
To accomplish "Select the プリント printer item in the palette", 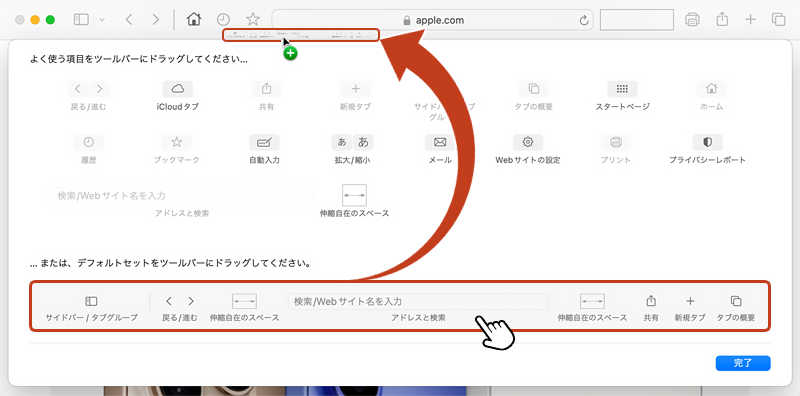I will pyautogui.click(x=616, y=149).
